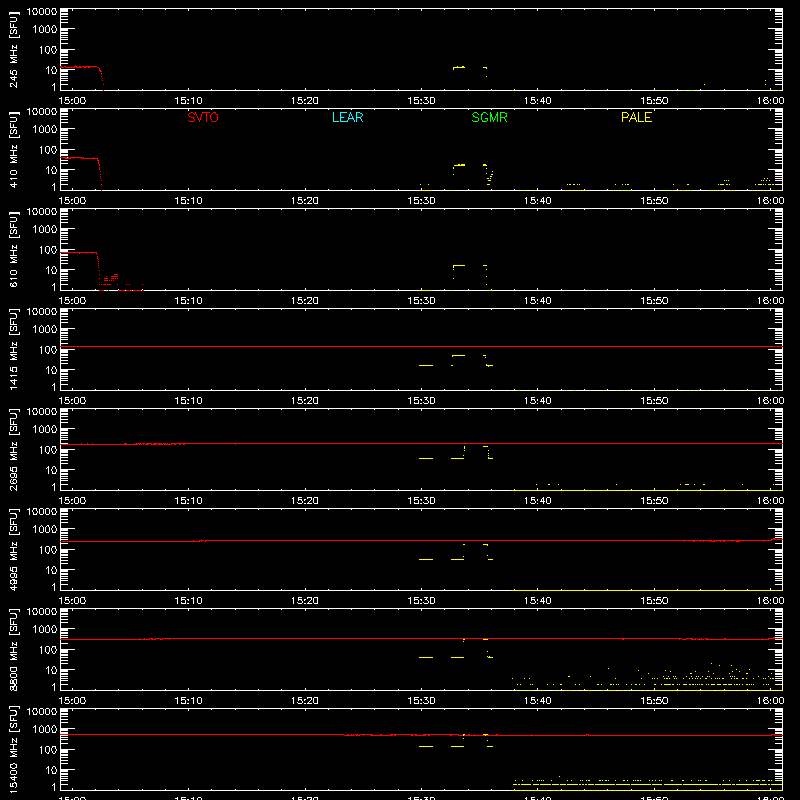The height and width of the screenshot is (800, 800).
Task: Select the 610 MHz [SFU] axis label
Action: tap(14, 249)
